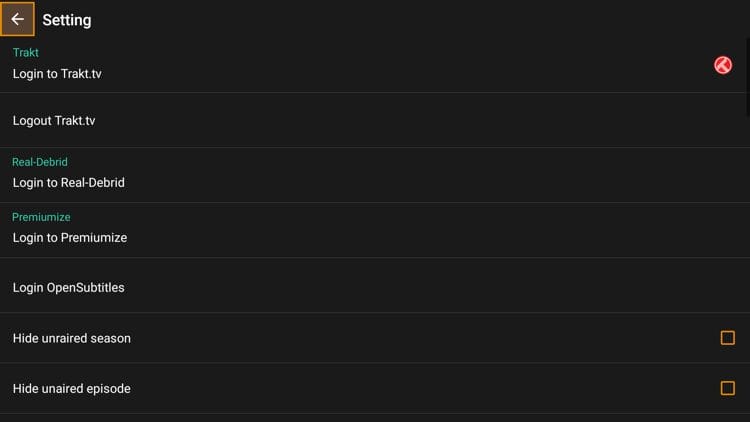Click the green Trakt section header
Viewport: 750px width, 422px height.
click(x=26, y=52)
